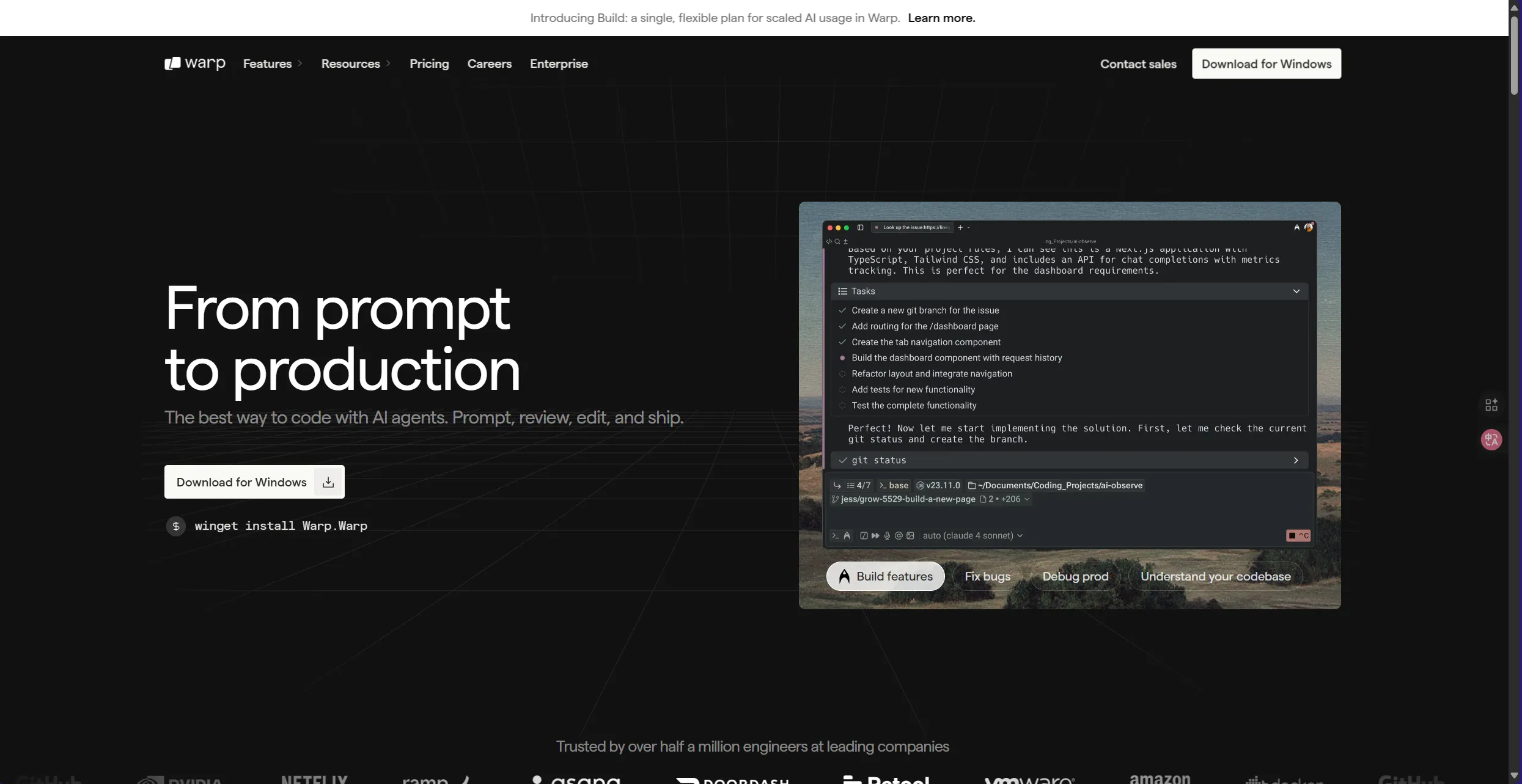
Task: Open the Pricing page
Action: click(x=429, y=64)
